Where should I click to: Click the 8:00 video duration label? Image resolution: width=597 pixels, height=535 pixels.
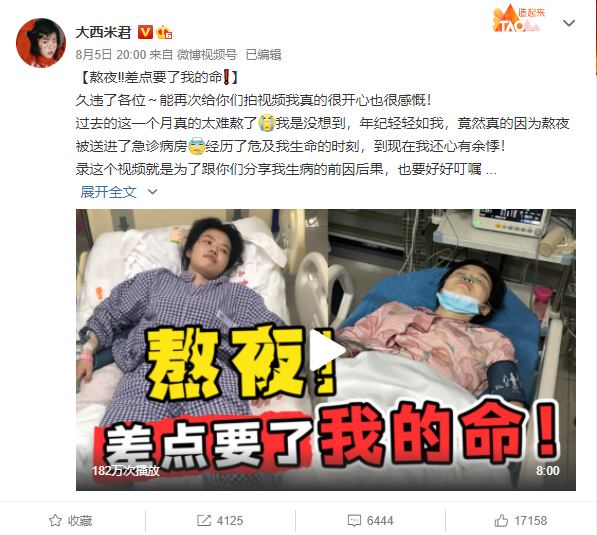tap(548, 471)
